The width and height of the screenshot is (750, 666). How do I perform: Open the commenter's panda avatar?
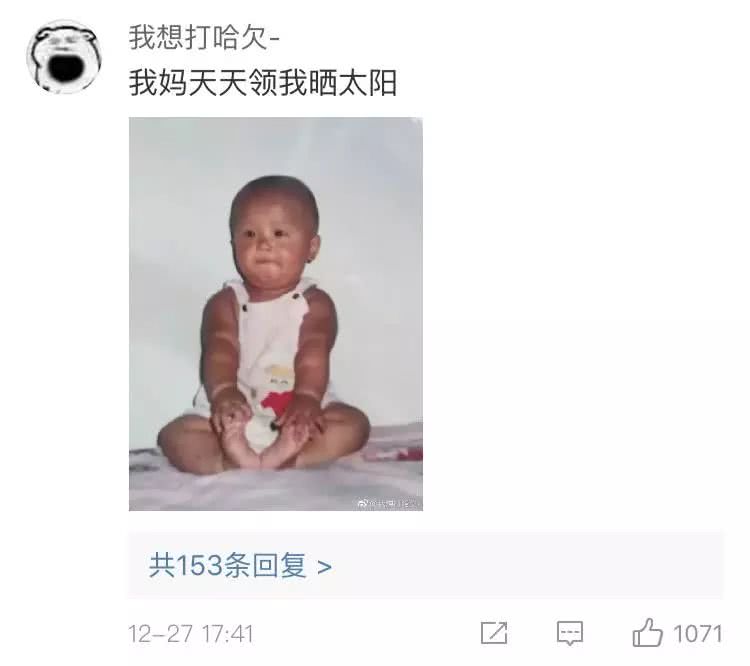(x=64, y=57)
